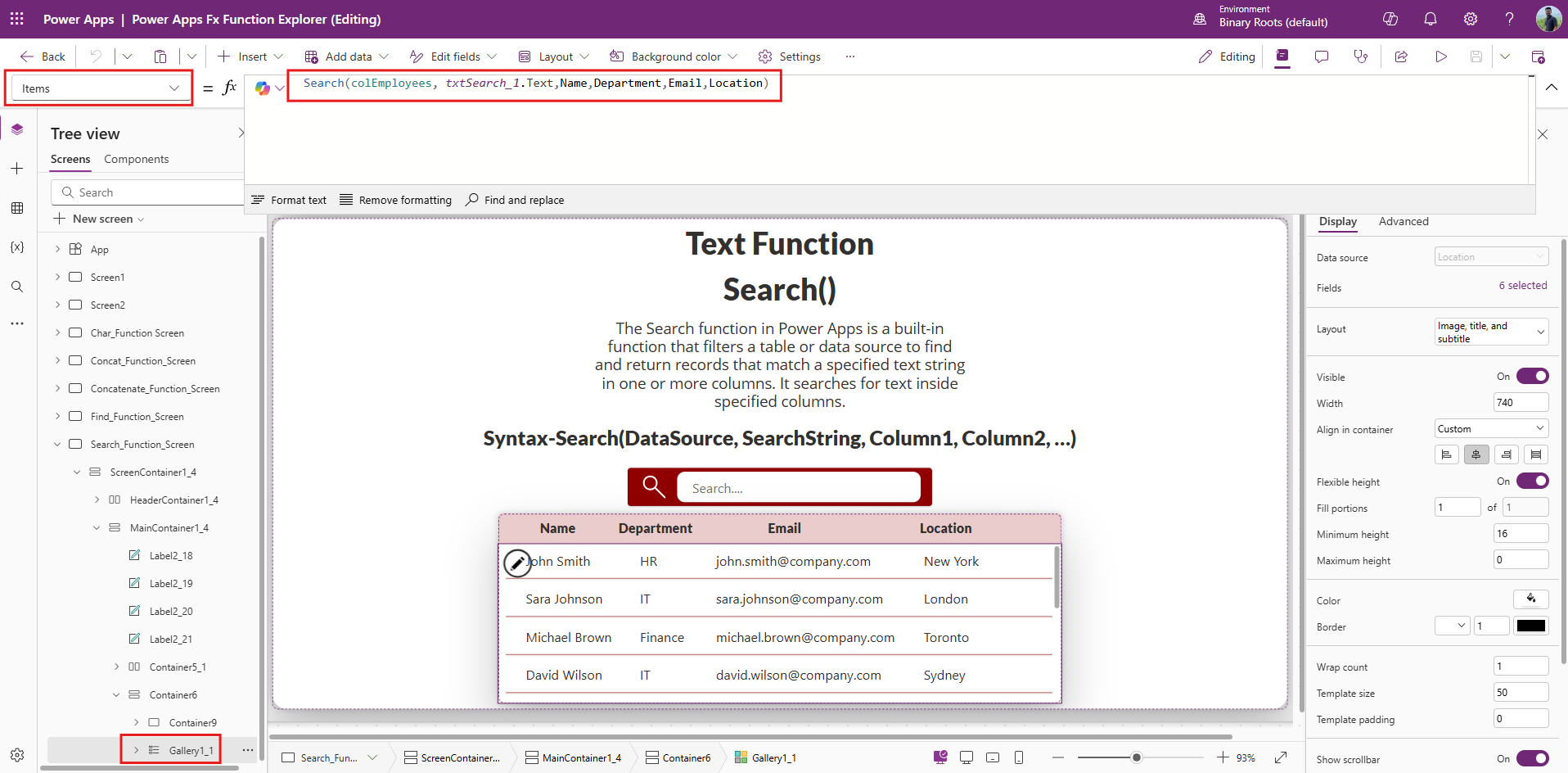Switch to the Screens tab
The image size is (1568, 773).
pos(70,159)
